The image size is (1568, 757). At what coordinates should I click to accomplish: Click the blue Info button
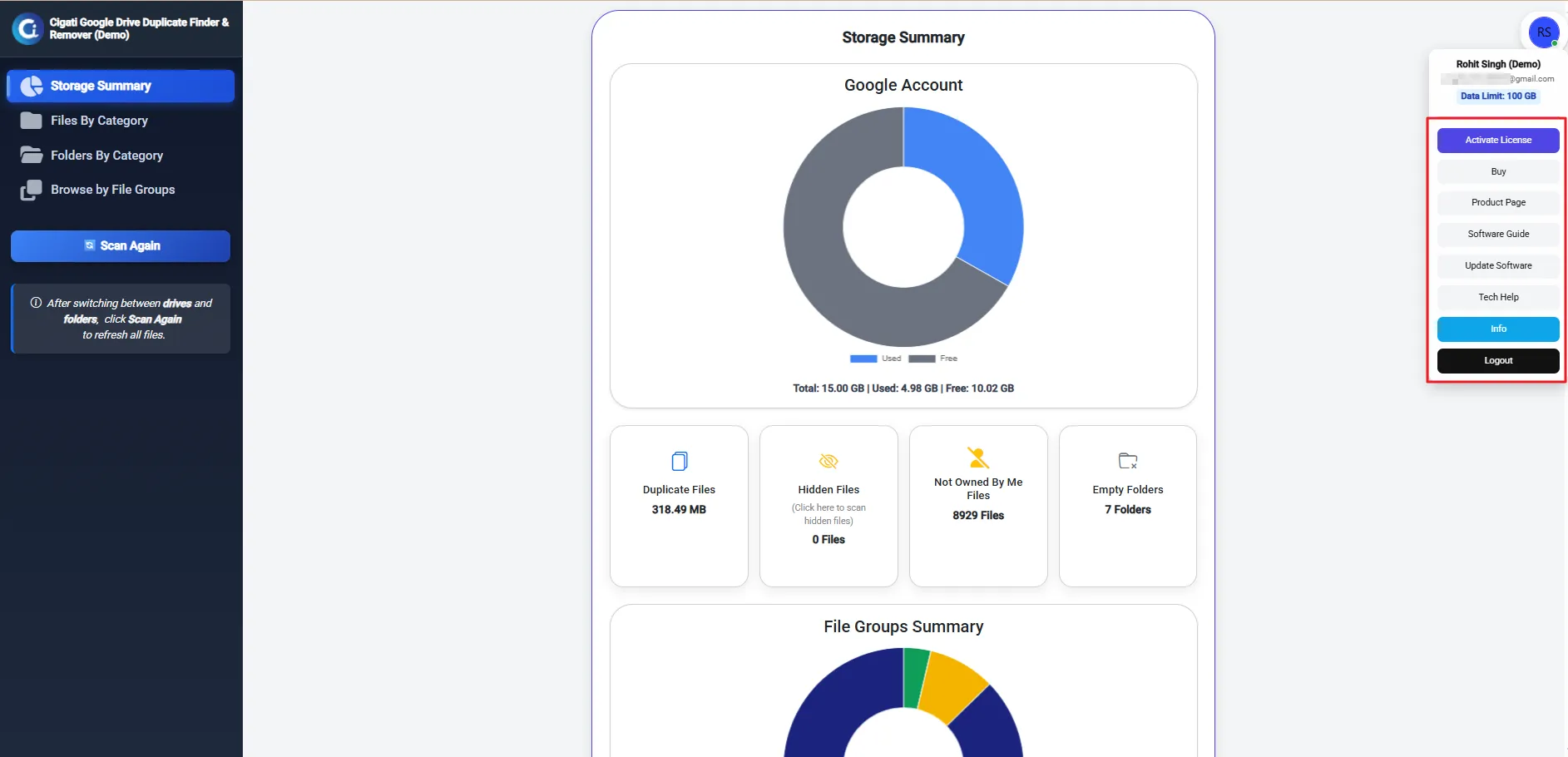coord(1498,329)
